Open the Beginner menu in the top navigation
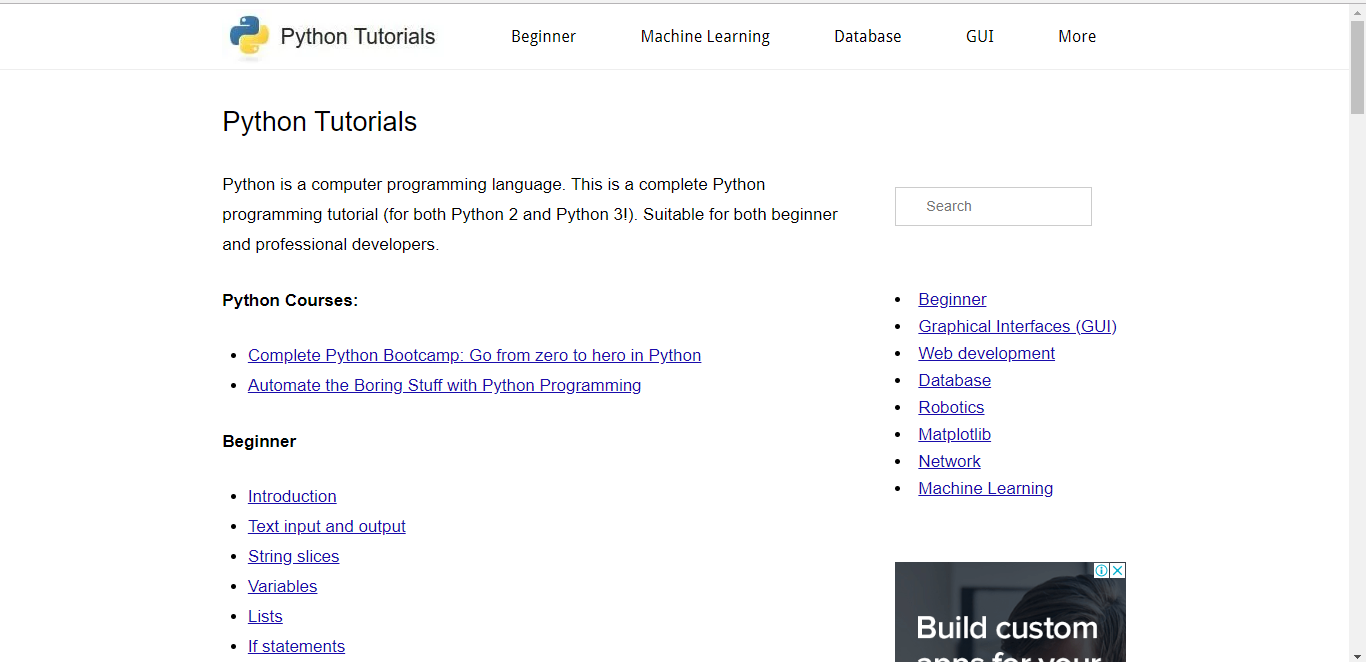The width and height of the screenshot is (1366, 662). (543, 36)
